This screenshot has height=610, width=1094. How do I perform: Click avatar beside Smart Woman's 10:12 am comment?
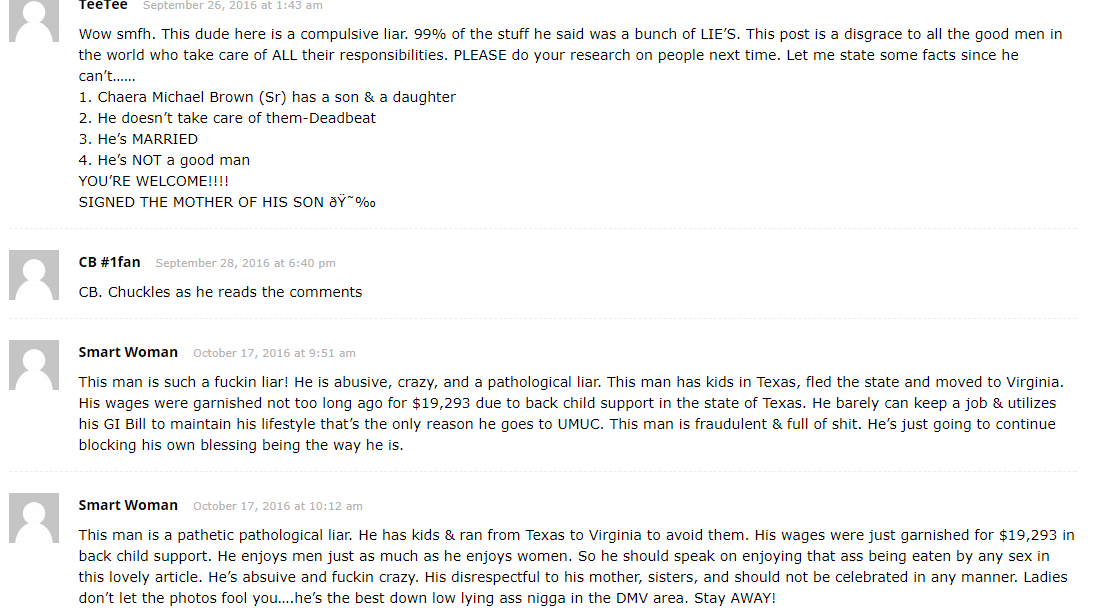click(34, 518)
